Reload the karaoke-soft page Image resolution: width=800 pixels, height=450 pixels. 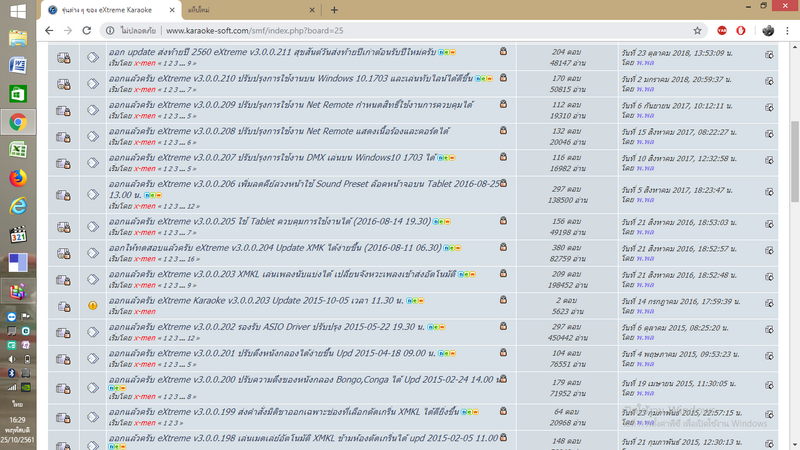point(87,31)
